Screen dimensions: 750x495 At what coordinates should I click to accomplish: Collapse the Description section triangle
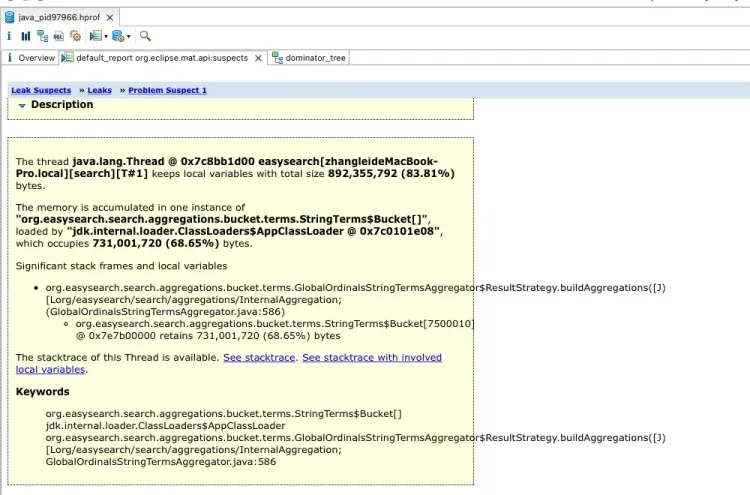point(22,105)
